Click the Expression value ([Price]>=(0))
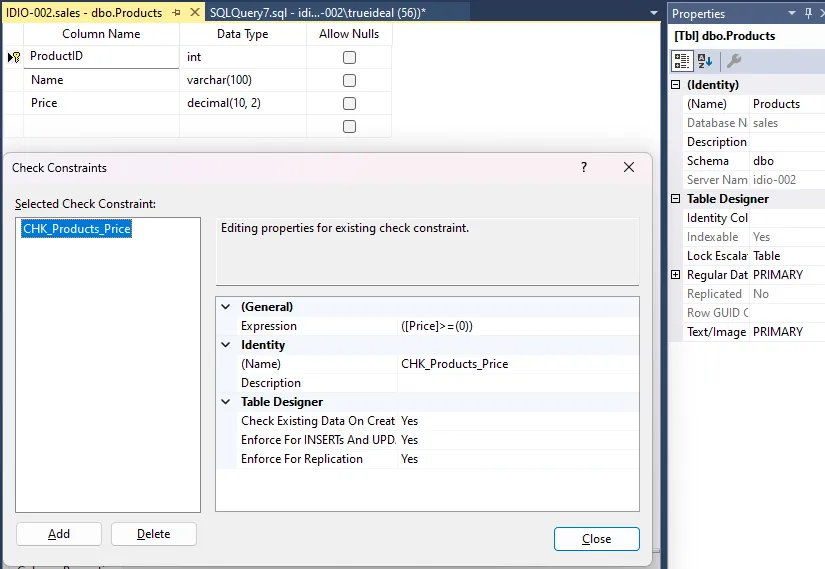 click(x=518, y=326)
